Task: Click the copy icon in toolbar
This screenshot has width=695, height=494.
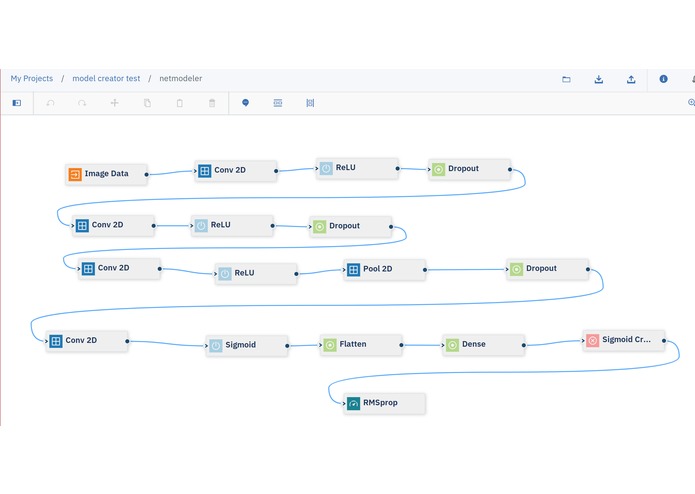Action: coord(147,103)
